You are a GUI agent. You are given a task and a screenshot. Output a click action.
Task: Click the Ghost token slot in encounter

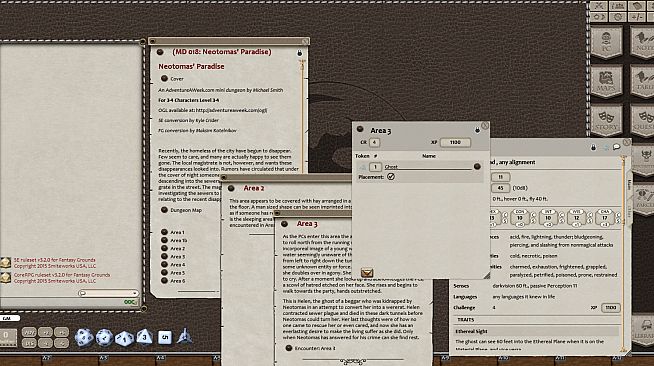pos(362,167)
